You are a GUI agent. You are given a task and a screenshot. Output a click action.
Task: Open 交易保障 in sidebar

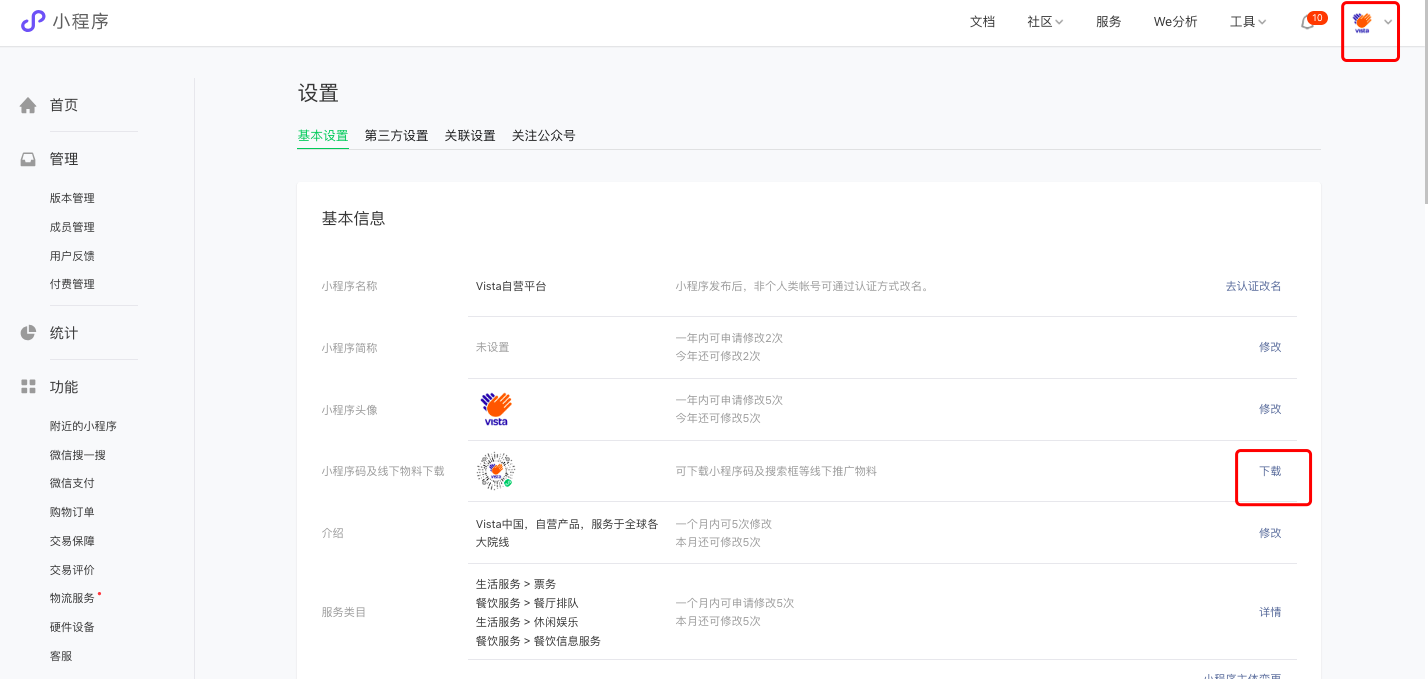click(72, 541)
